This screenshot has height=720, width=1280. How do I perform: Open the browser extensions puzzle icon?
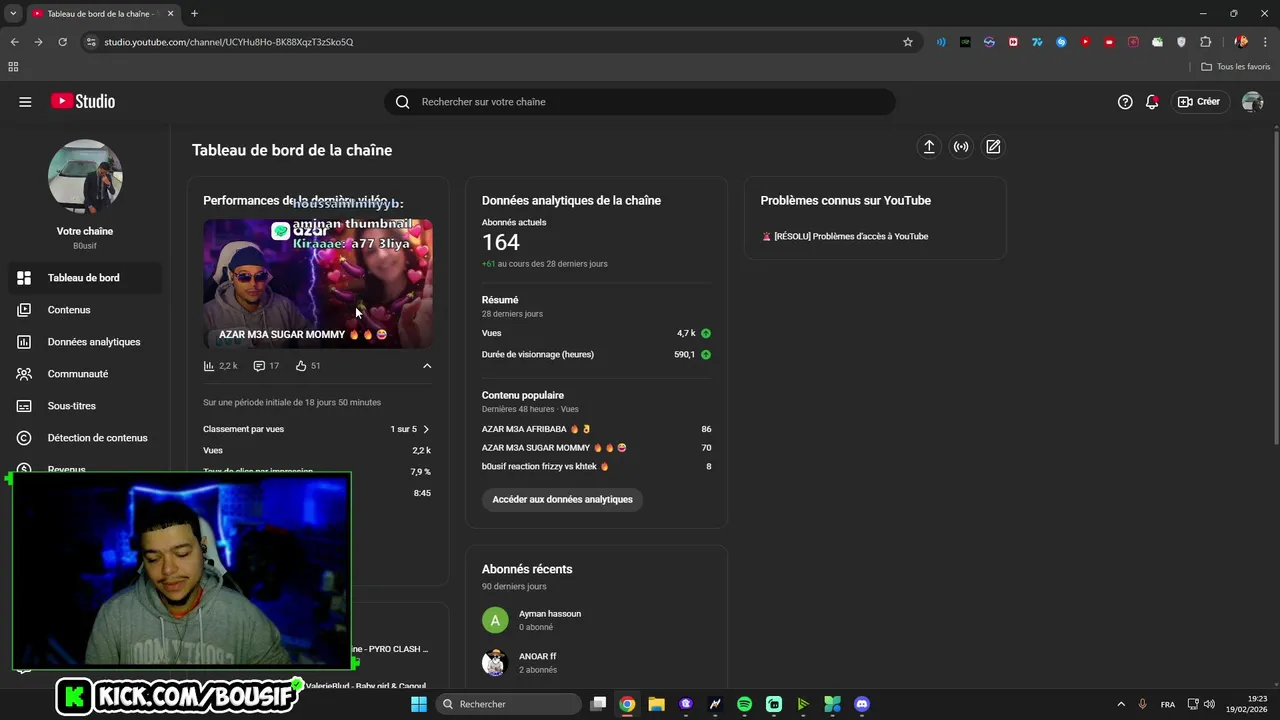point(1205,42)
